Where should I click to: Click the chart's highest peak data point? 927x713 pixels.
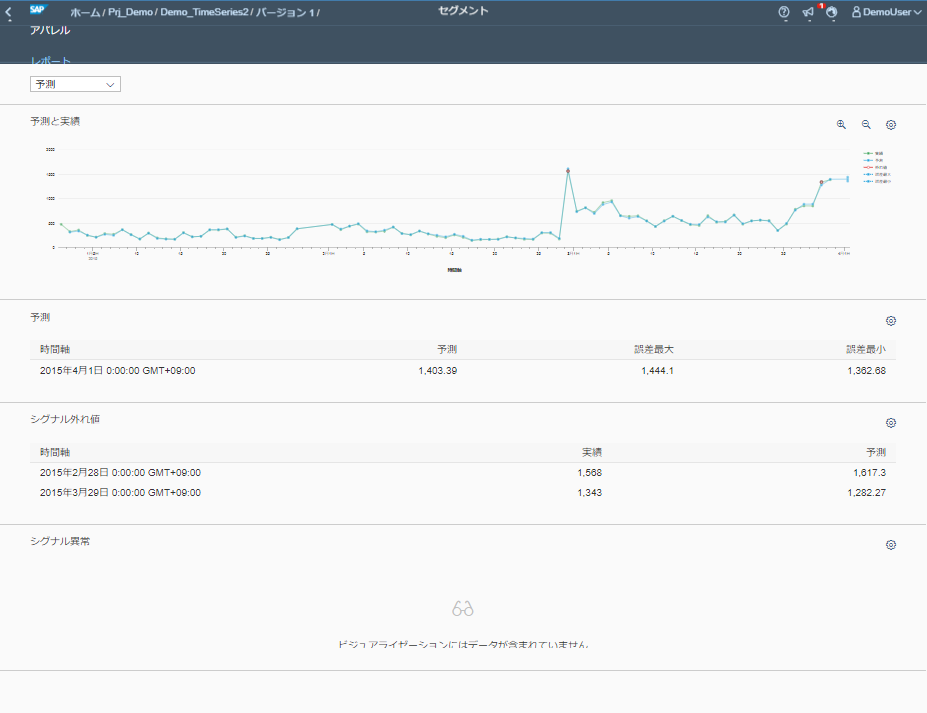[568, 170]
